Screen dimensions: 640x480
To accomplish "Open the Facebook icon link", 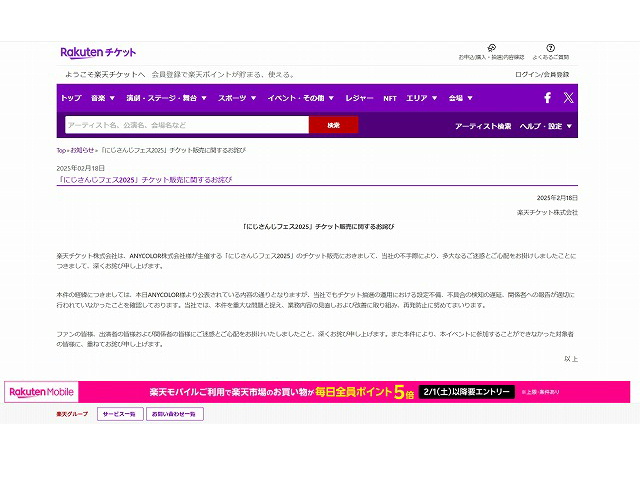I will tap(548, 98).
